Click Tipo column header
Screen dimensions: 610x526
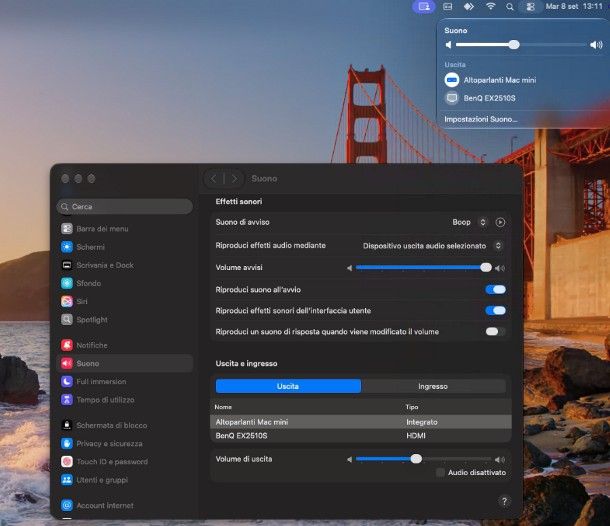click(412, 407)
